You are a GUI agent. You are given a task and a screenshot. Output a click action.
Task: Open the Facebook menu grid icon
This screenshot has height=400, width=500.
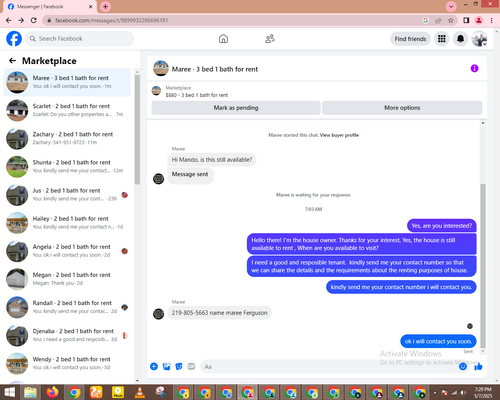tap(442, 39)
